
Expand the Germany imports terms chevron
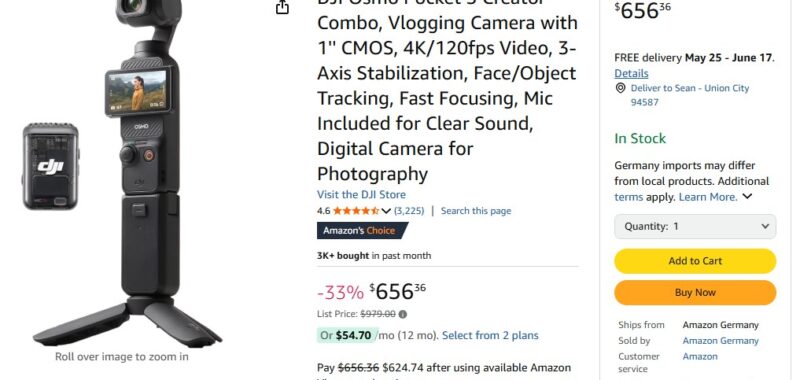(747, 196)
